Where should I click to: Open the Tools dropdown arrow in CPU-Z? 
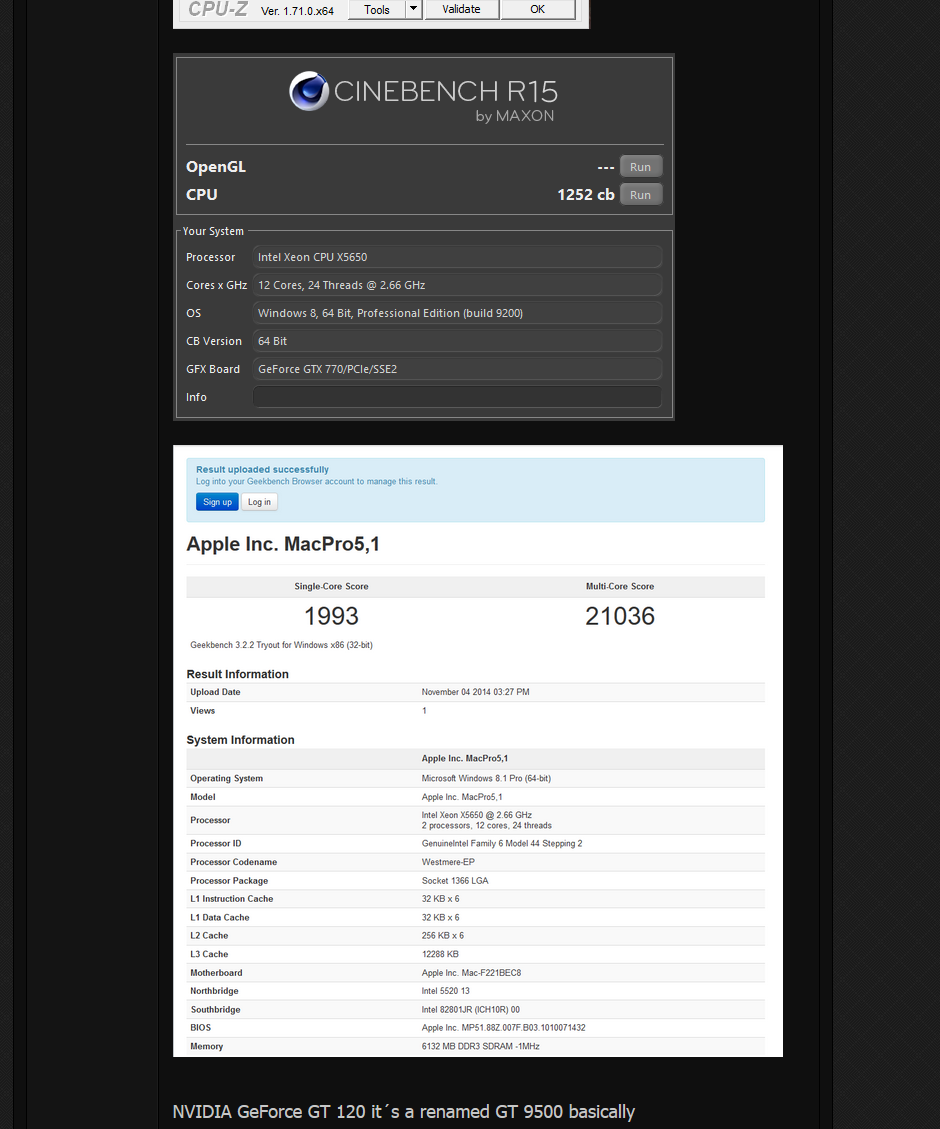(413, 9)
